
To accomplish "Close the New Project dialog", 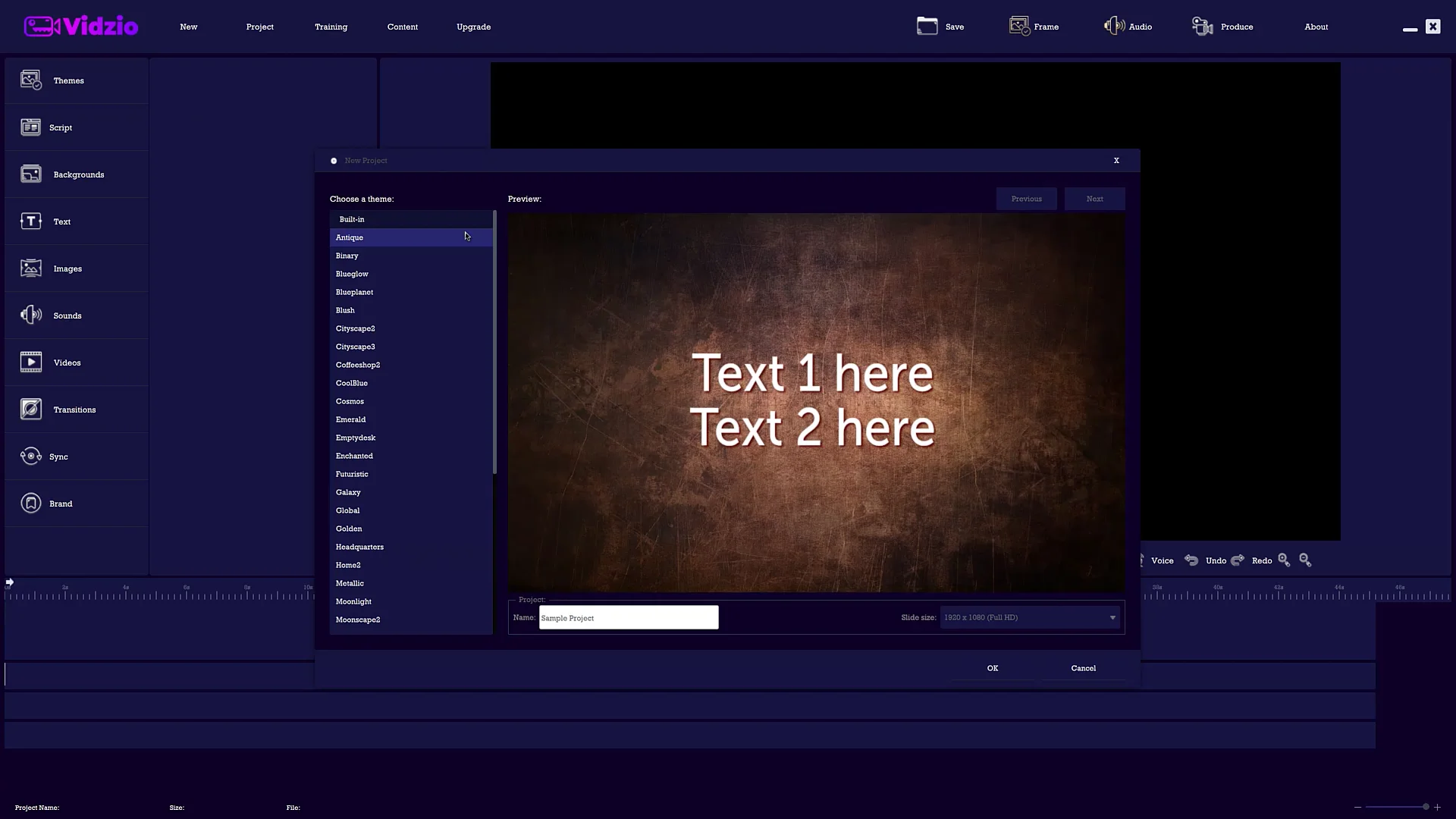I will [1116, 160].
